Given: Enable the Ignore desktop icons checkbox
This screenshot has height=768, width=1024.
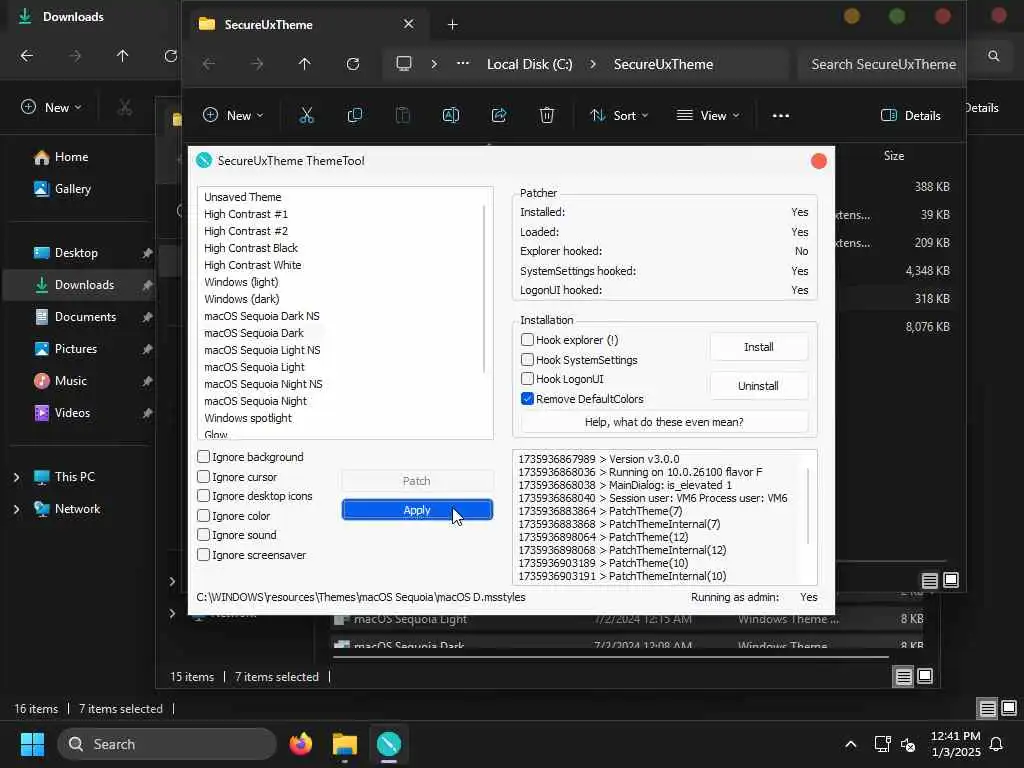Looking at the screenshot, I should pyautogui.click(x=203, y=496).
